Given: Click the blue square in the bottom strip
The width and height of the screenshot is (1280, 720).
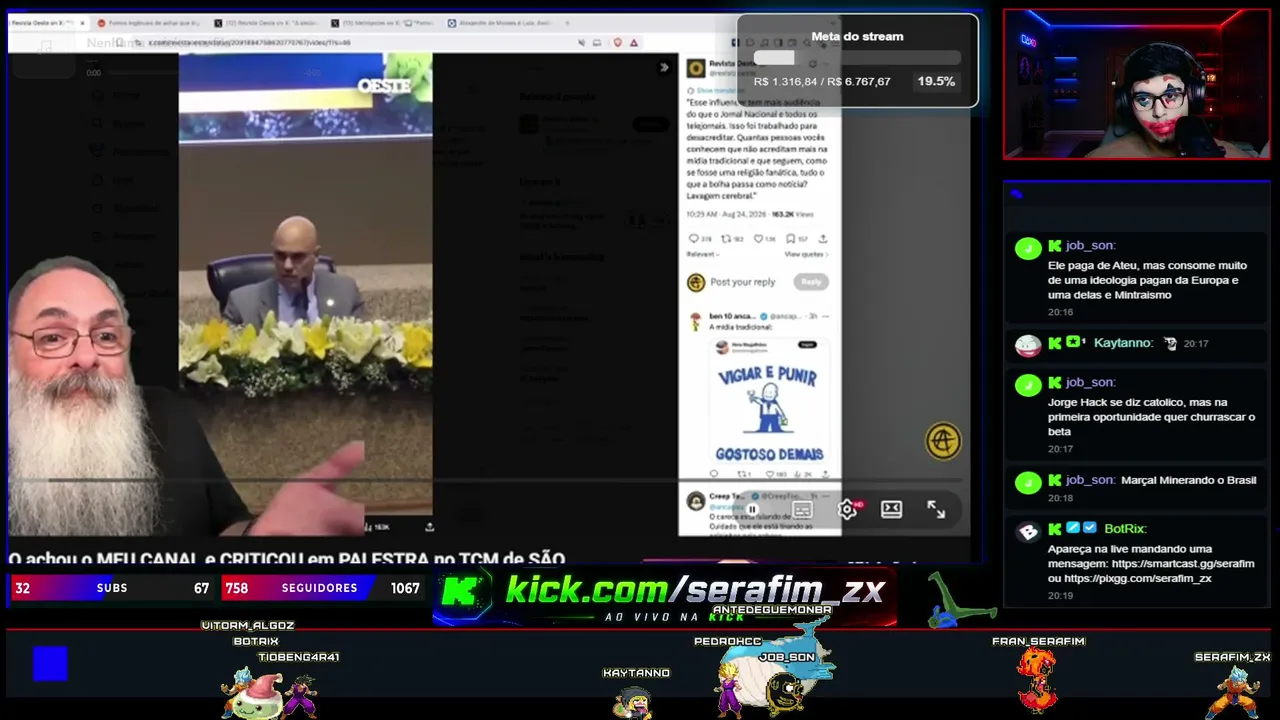Looking at the screenshot, I should [x=50, y=663].
